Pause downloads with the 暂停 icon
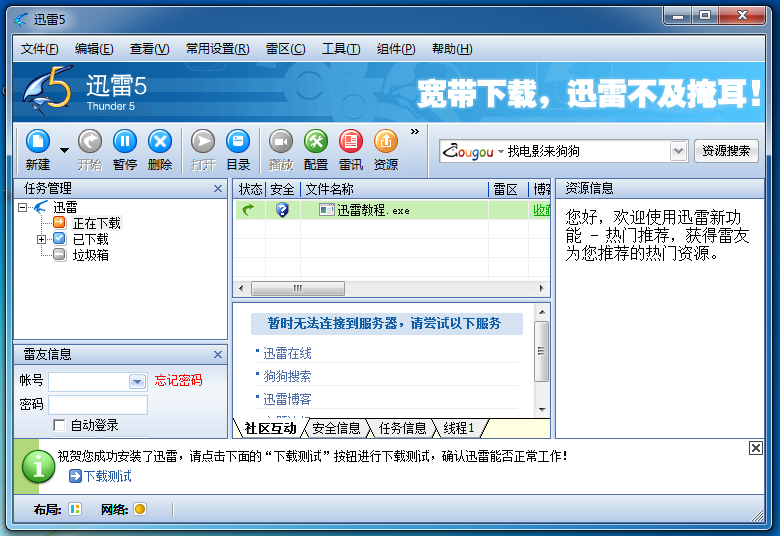This screenshot has width=780, height=536. [x=124, y=142]
